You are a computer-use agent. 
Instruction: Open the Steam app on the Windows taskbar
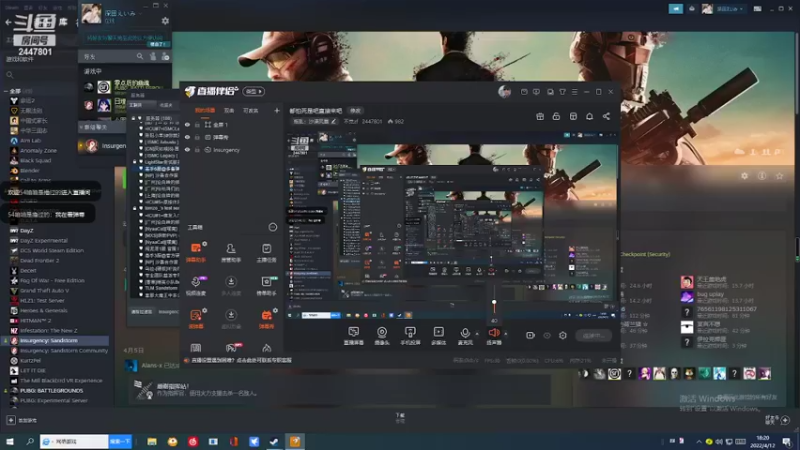[x=274, y=441]
